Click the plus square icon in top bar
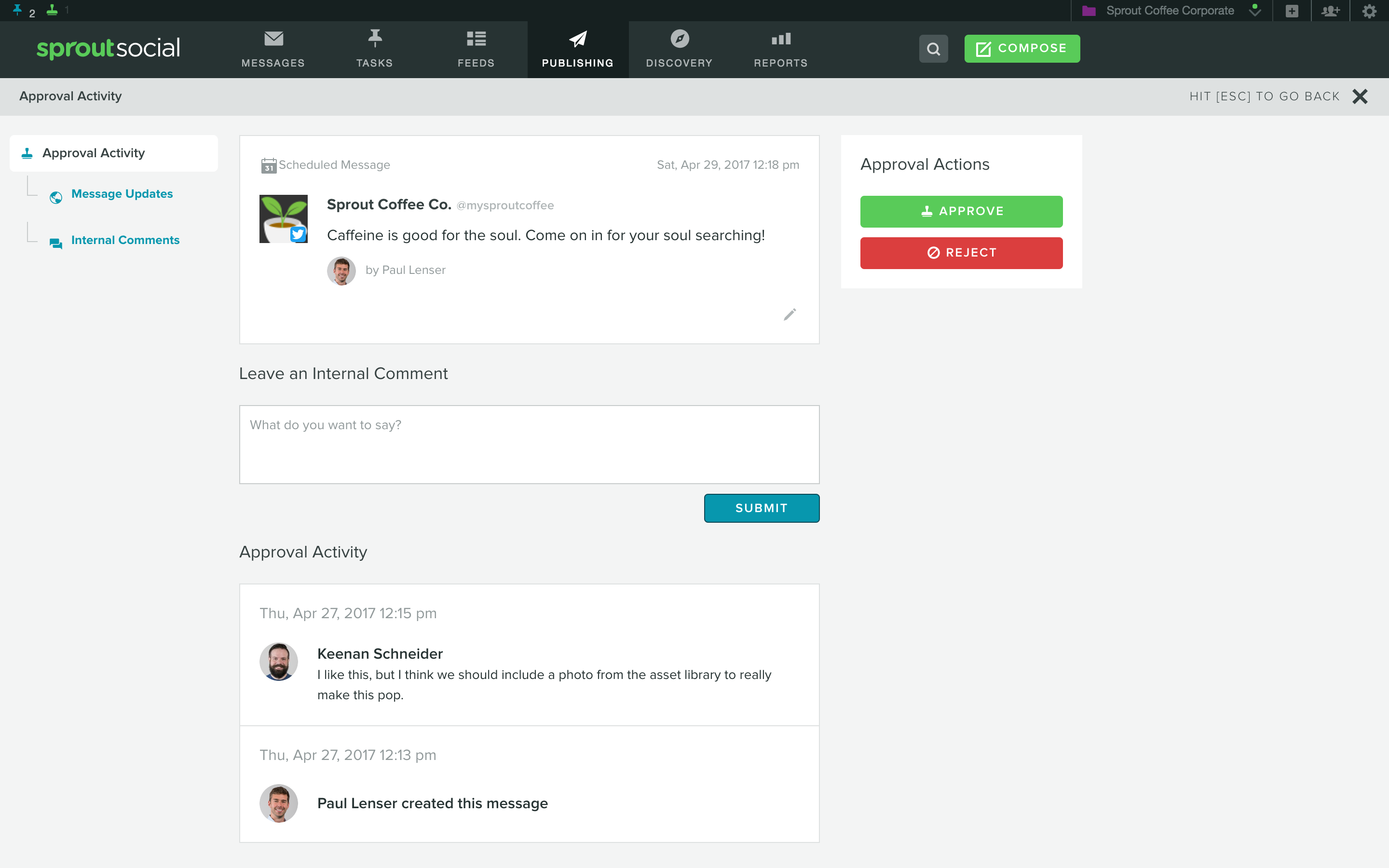Image resolution: width=1389 pixels, height=868 pixels. [x=1292, y=11]
